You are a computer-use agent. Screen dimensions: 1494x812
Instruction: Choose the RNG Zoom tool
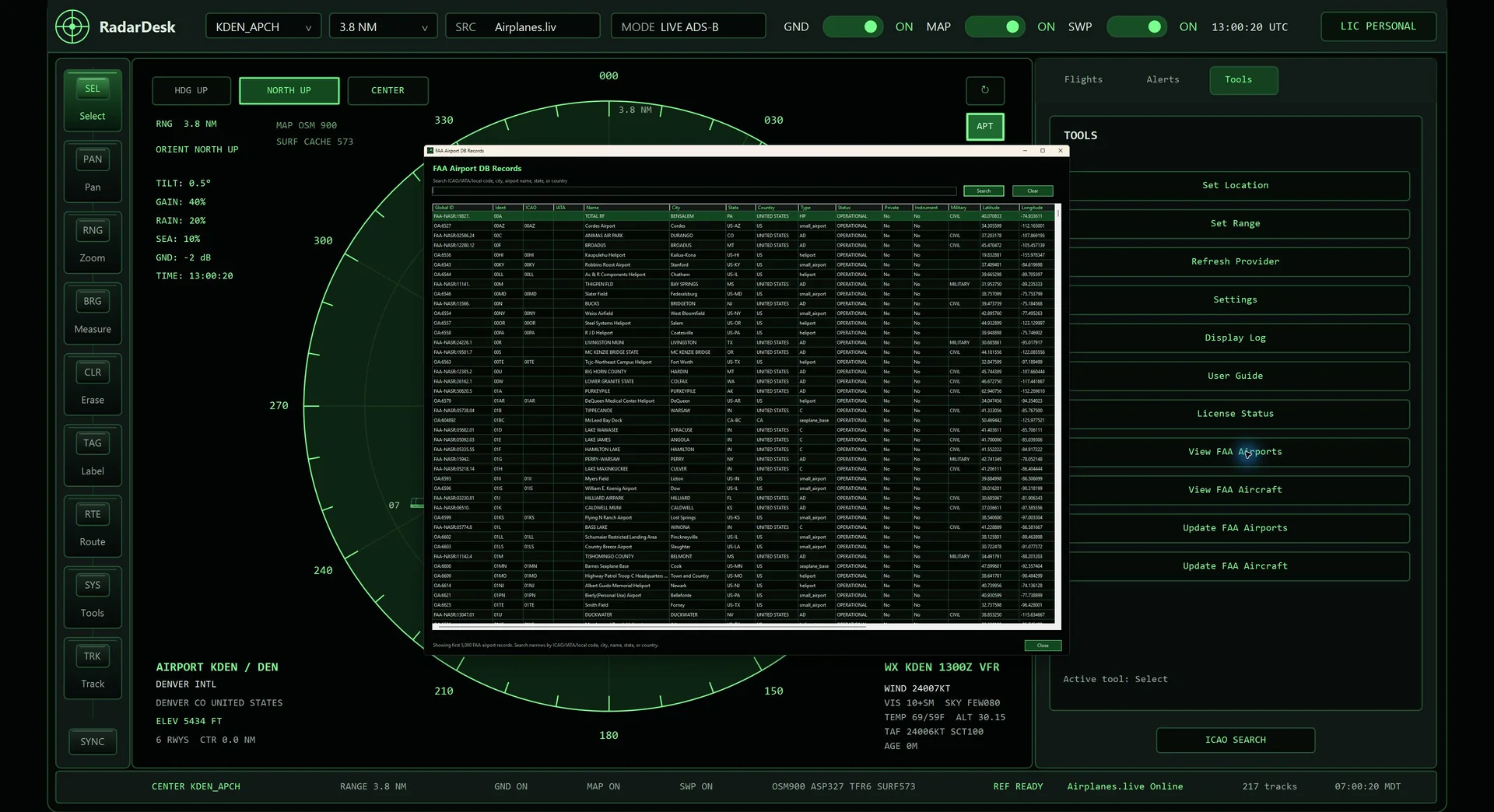93,243
